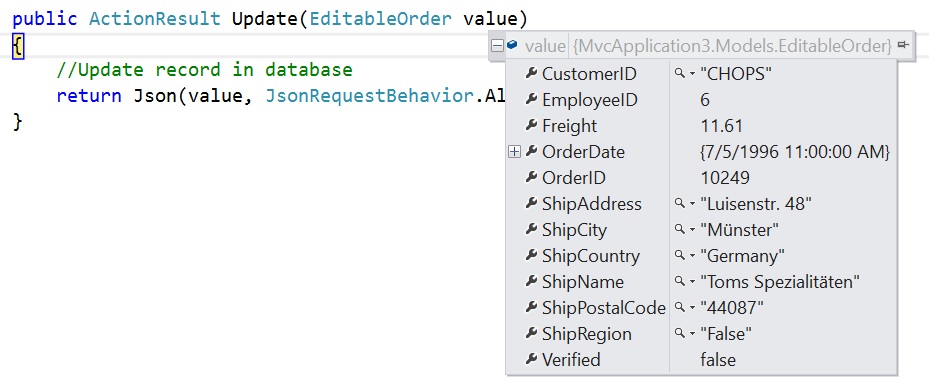Image resolution: width=929 pixels, height=391 pixels.
Task: Click the highlighted opening brace in code
Action: 18,46
